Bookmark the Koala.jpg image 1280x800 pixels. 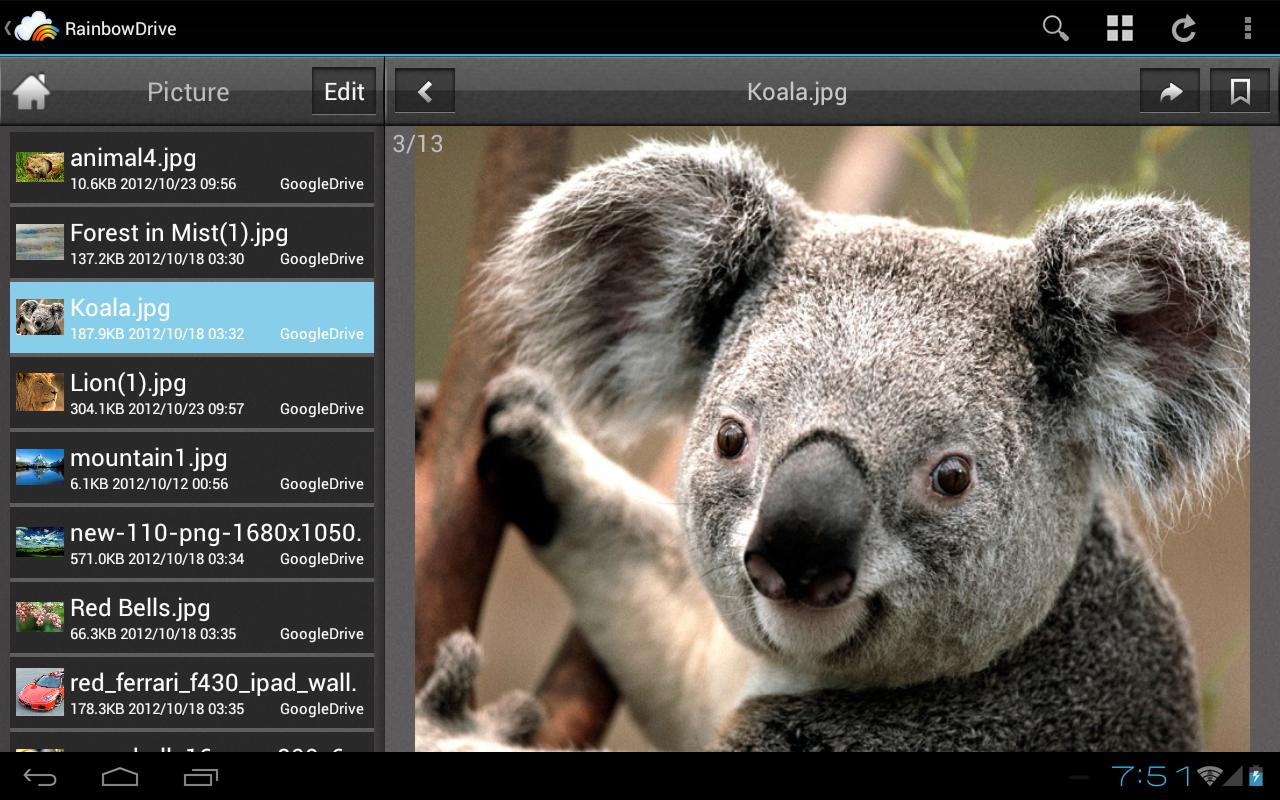pos(1240,92)
